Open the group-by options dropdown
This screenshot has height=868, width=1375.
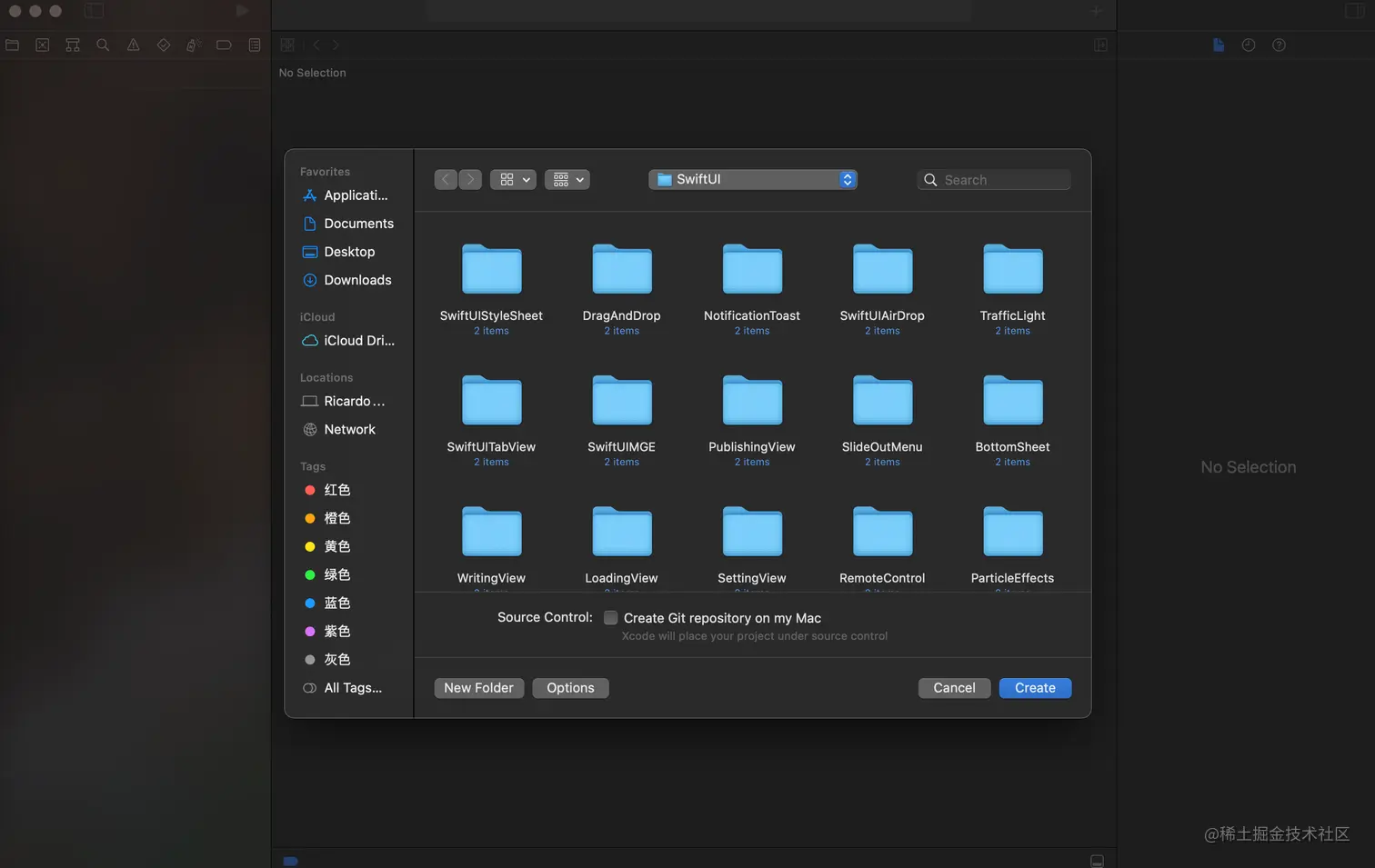567,180
